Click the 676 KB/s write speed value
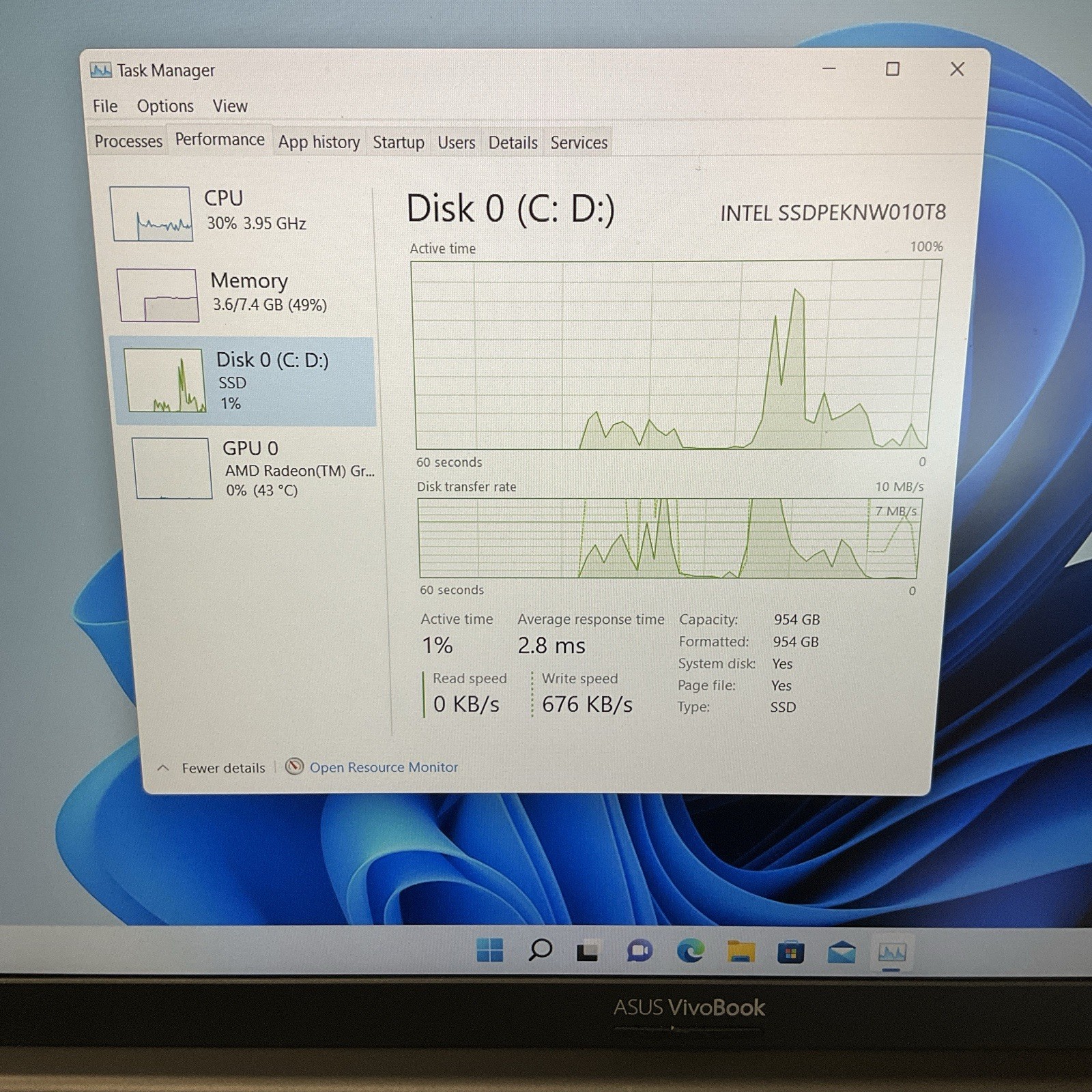Viewport: 1092px width, 1092px height. click(x=587, y=704)
